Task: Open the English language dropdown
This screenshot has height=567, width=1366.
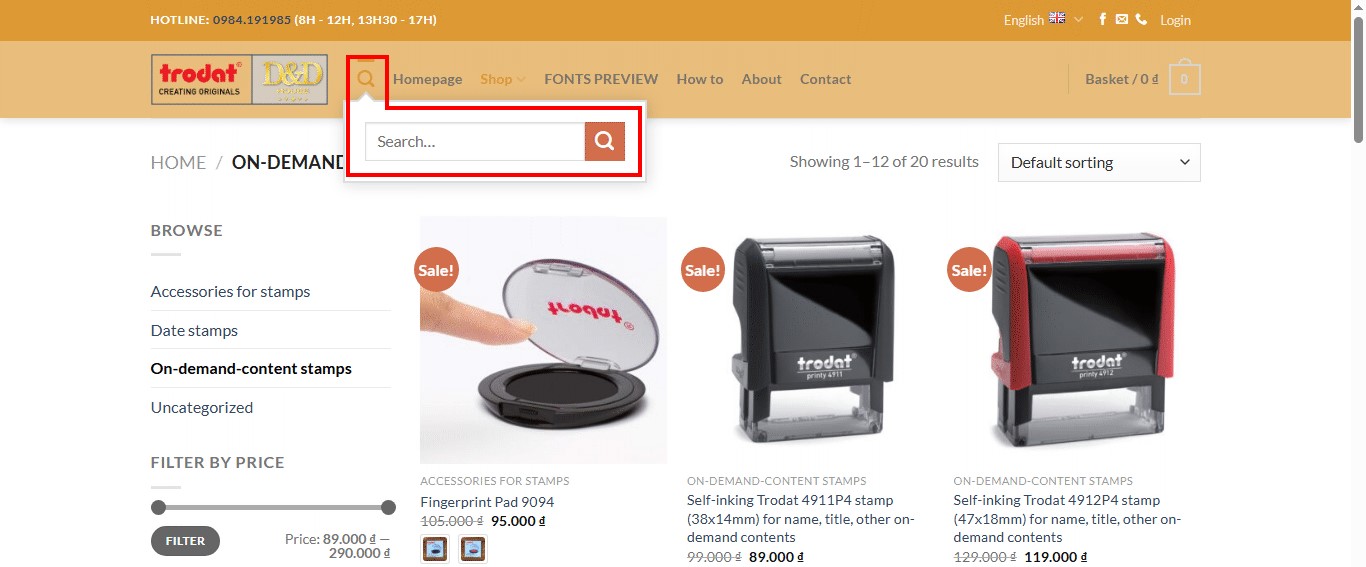Action: click(1043, 20)
